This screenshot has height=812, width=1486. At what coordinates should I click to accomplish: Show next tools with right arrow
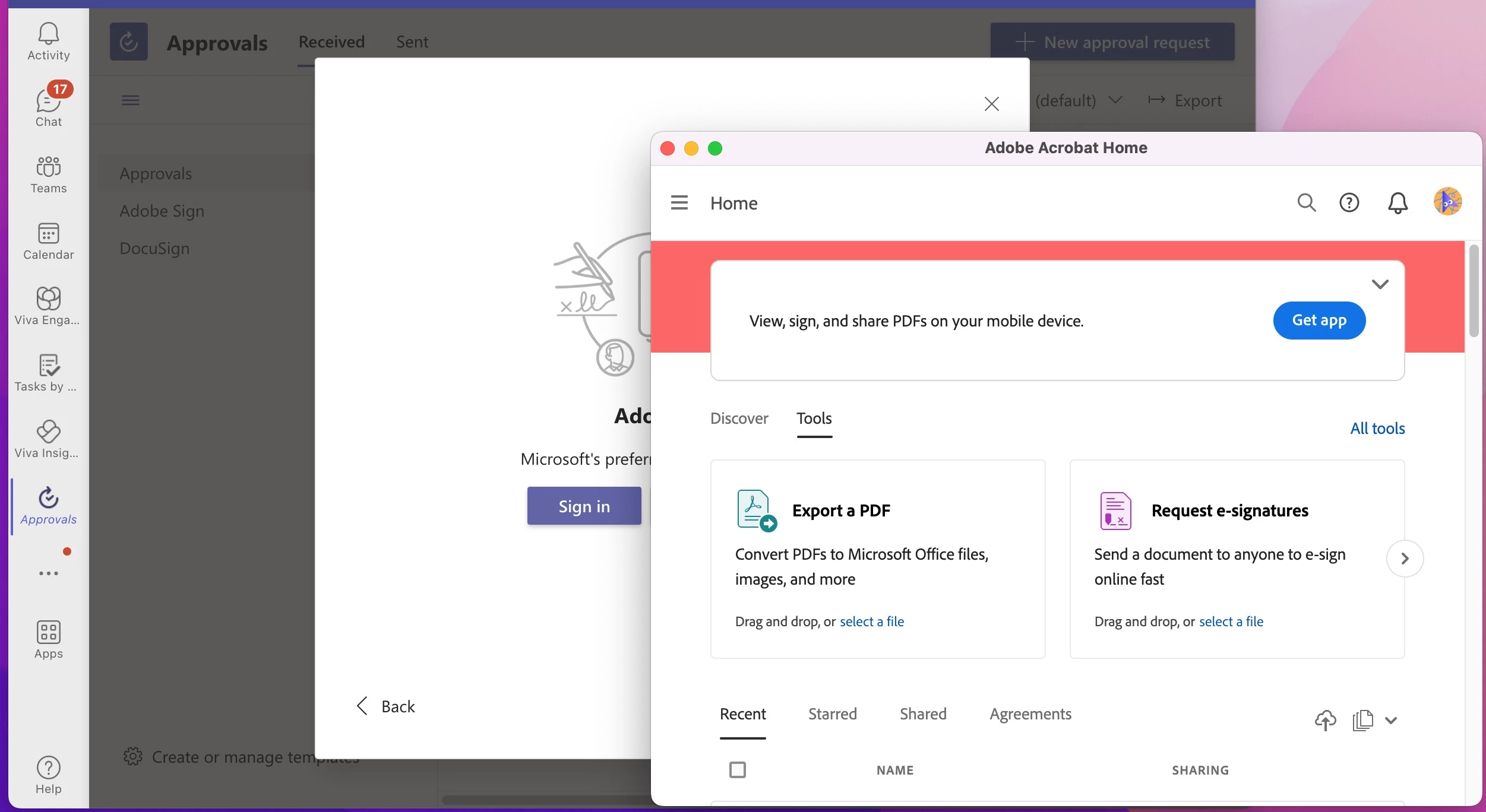1404,558
